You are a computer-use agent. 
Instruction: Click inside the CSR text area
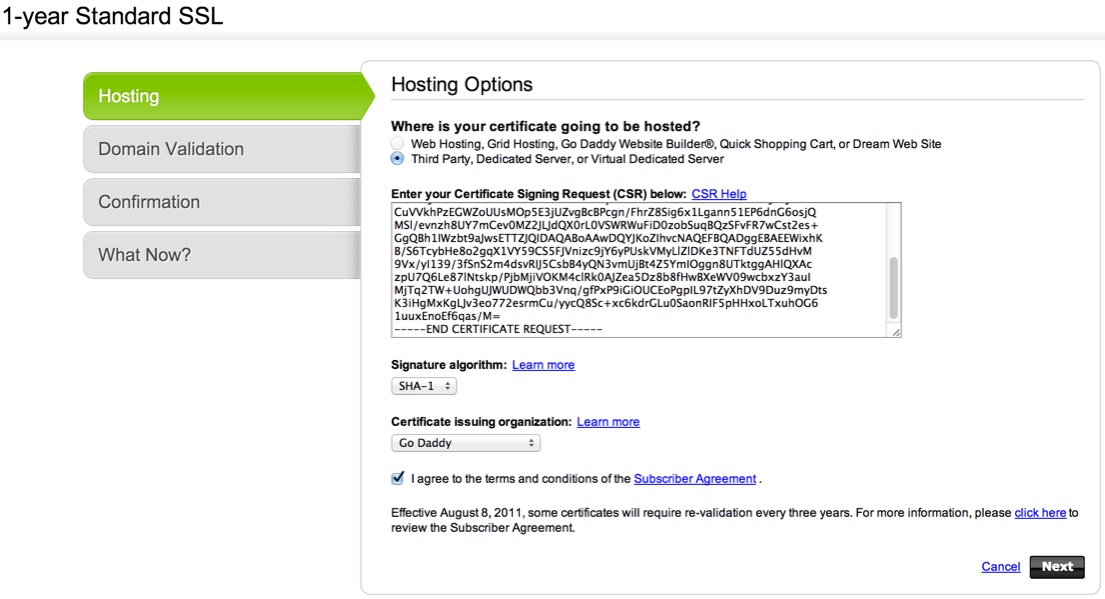(630, 270)
